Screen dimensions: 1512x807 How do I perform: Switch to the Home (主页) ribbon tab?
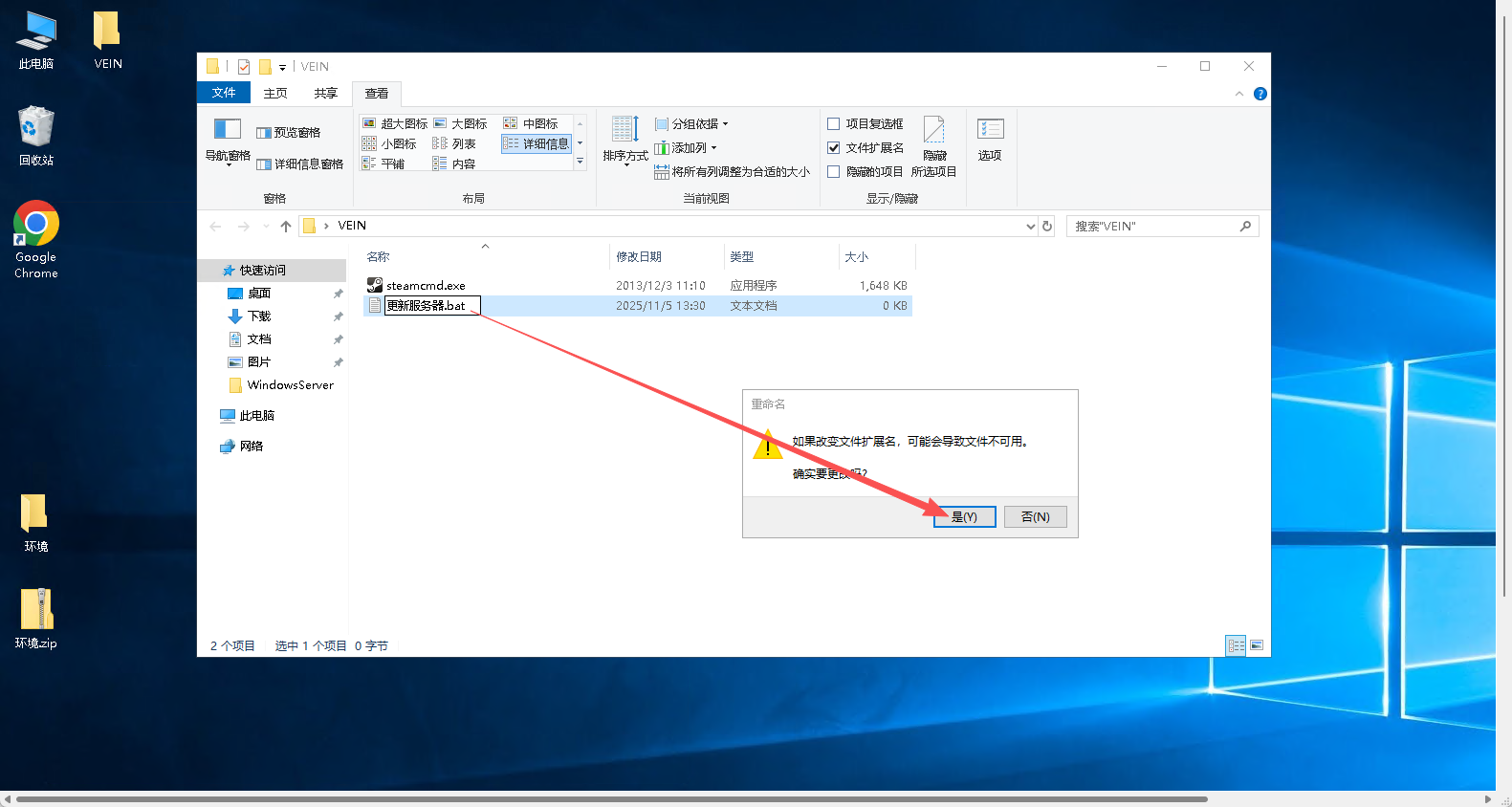(x=275, y=93)
